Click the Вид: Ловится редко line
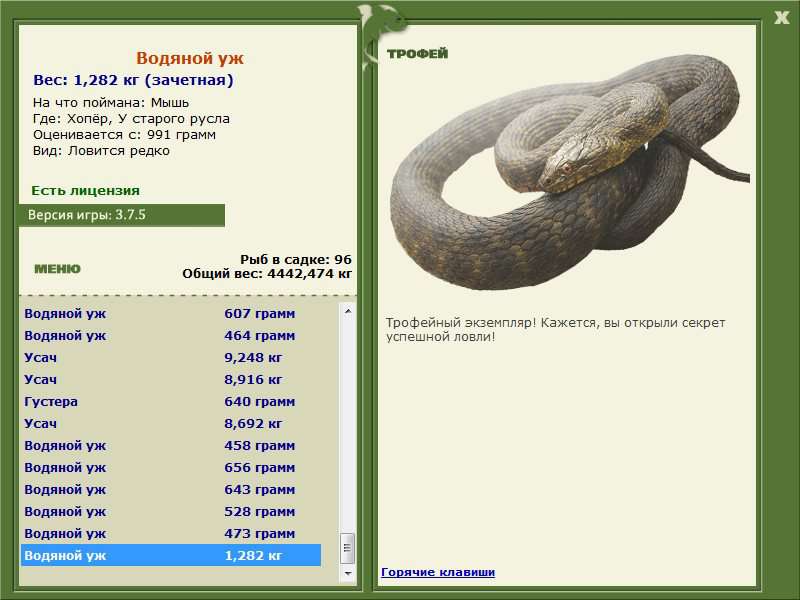Viewport: 800px width, 600px height. (x=101, y=151)
